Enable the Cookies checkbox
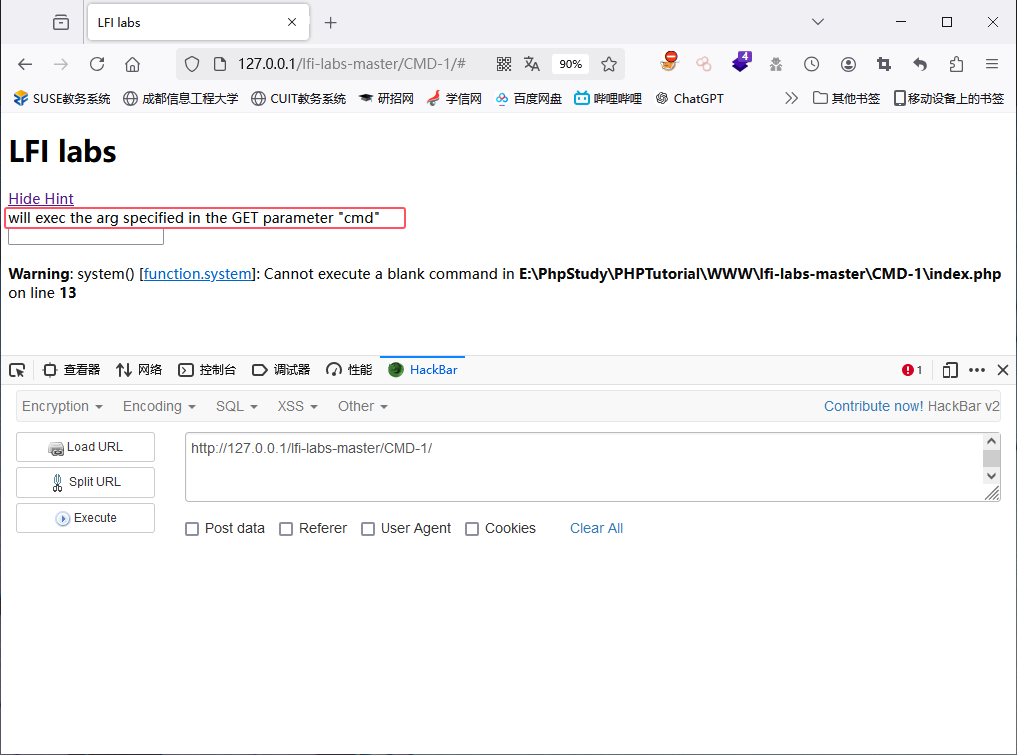The image size is (1017, 755). 471,528
